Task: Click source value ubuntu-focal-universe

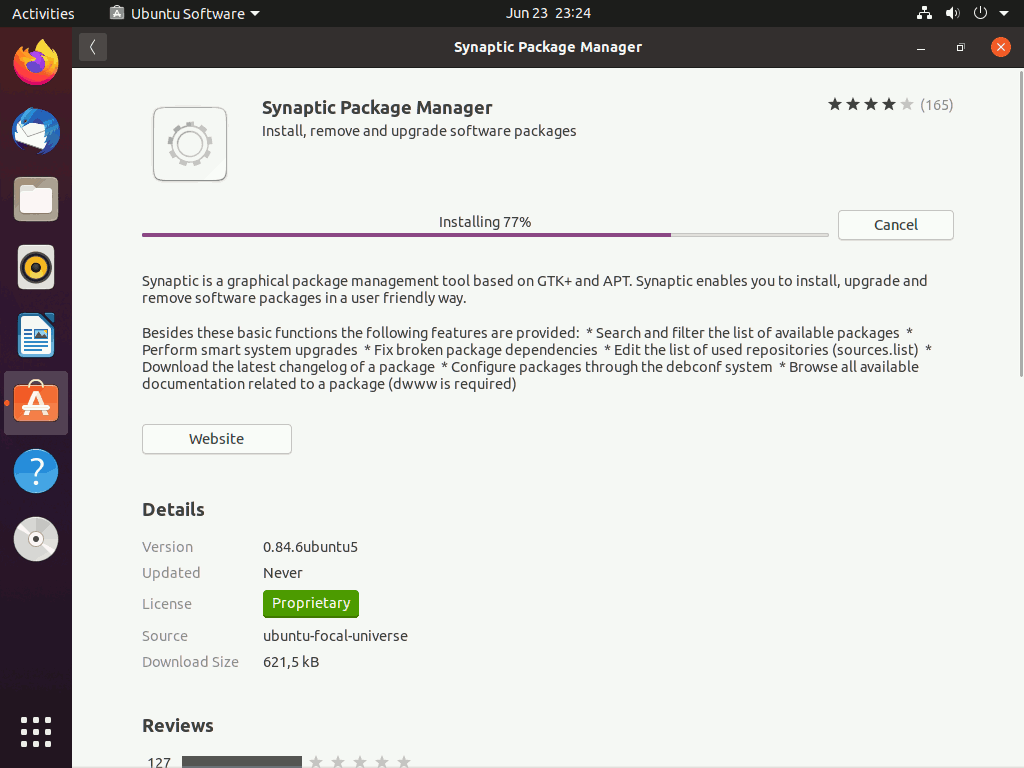Action: tap(335, 636)
